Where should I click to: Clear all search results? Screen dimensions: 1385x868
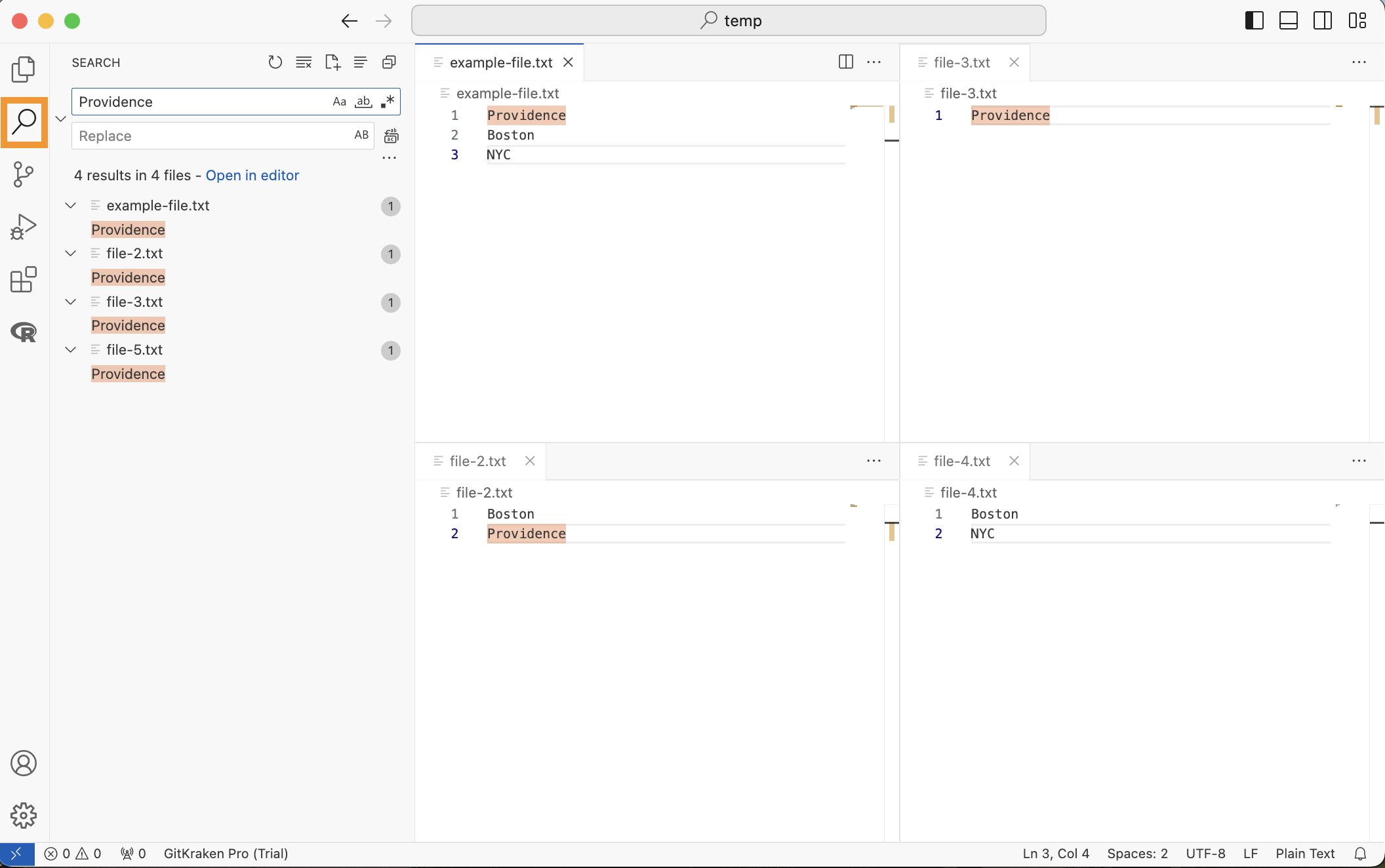click(x=304, y=62)
